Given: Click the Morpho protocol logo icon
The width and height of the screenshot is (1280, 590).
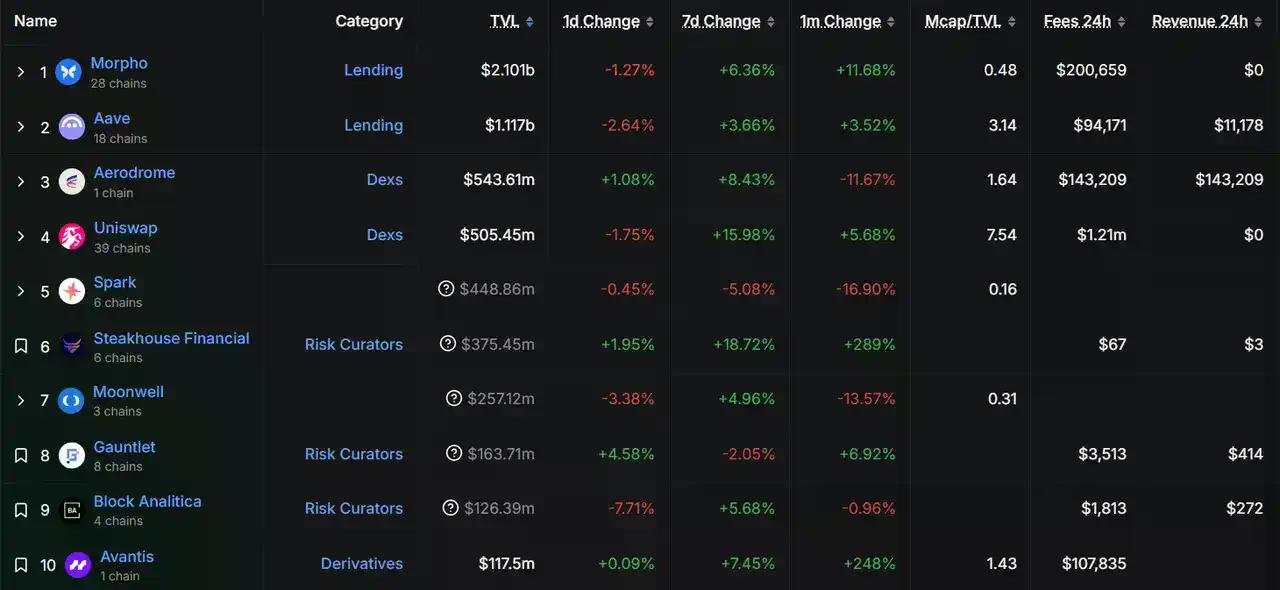Looking at the screenshot, I should pyautogui.click(x=68, y=72).
